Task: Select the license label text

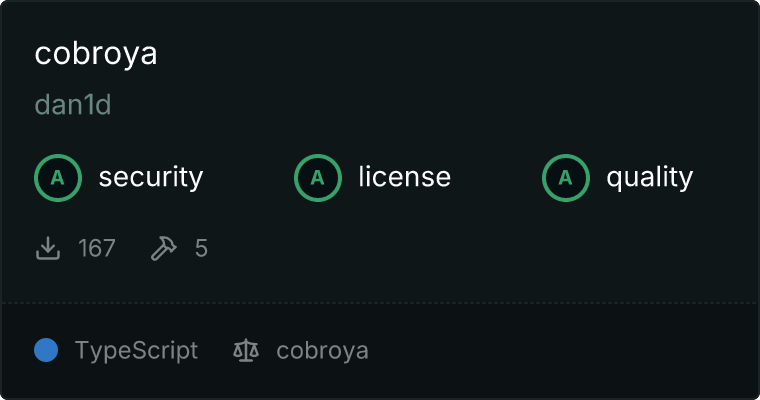Action: click(x=405, y=177)
